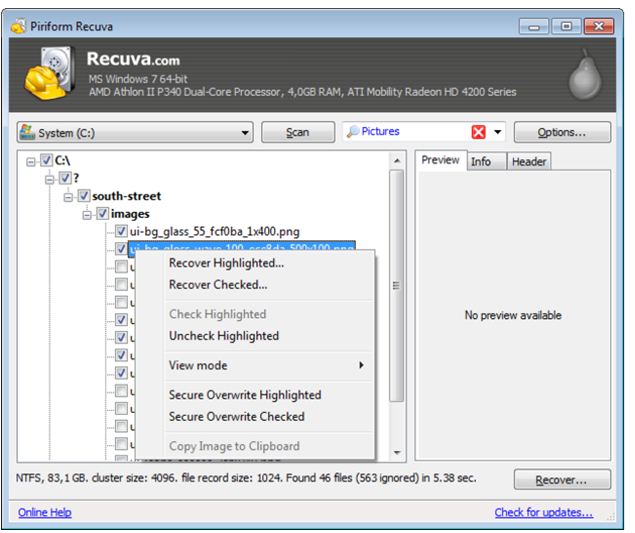This screenshot has width=635, height=533.
Task: Click the System (C:) drive icon
Action: (x=27, y=132)
